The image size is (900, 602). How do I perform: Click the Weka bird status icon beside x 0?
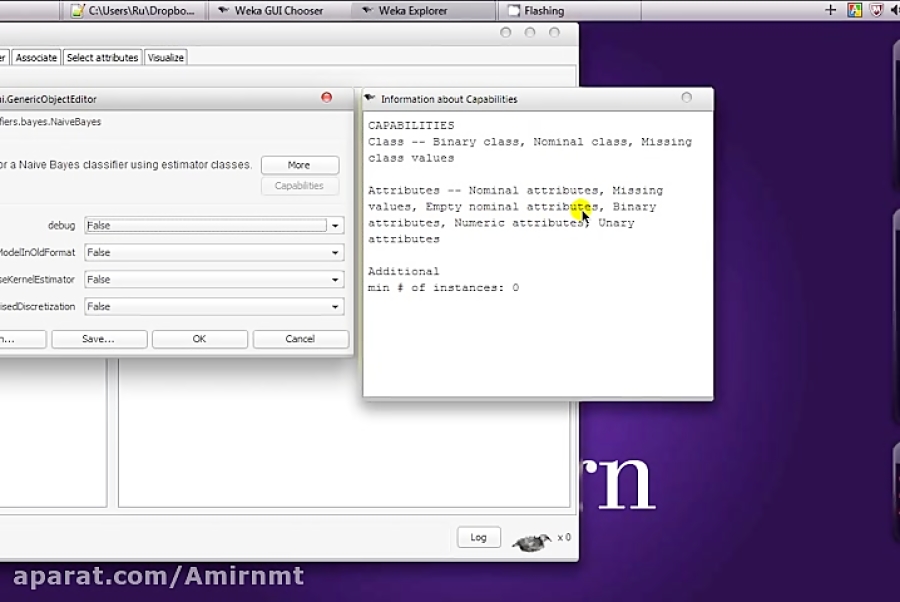click(530, 540)
